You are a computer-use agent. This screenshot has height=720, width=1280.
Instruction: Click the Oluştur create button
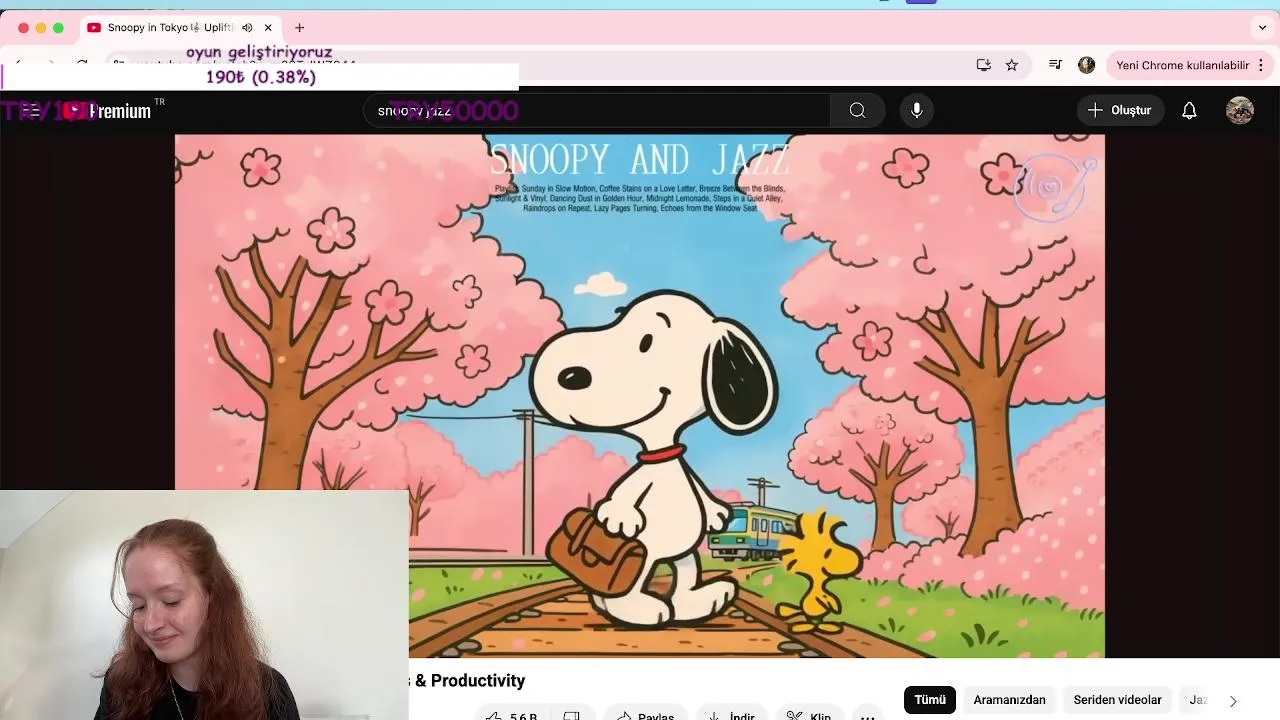click(x=1120, y=110)
